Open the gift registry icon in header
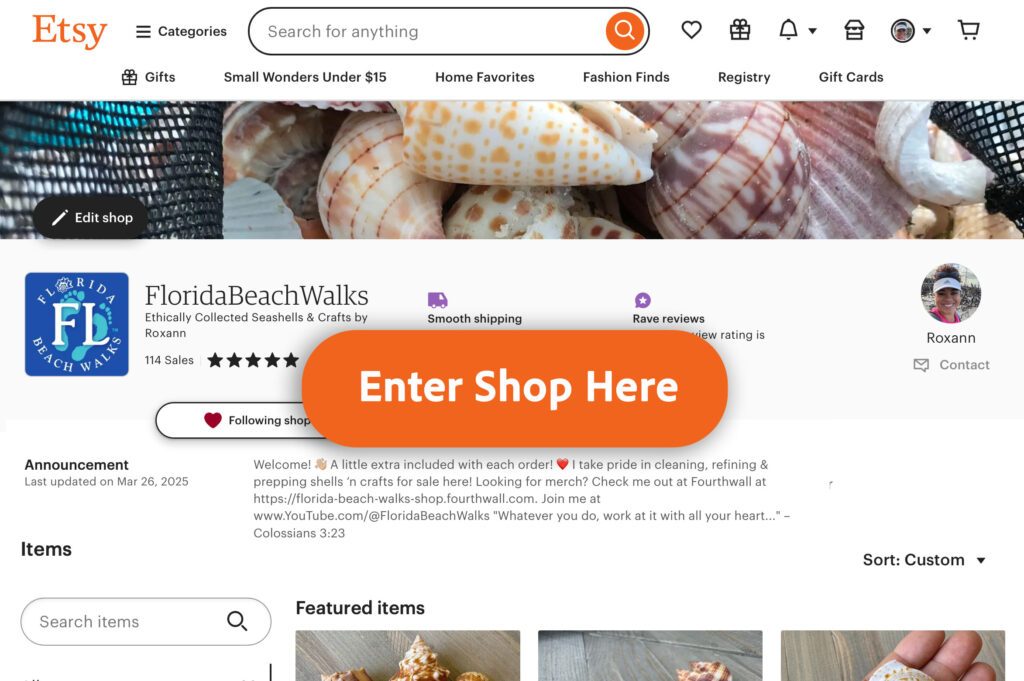 coord(740,30)
